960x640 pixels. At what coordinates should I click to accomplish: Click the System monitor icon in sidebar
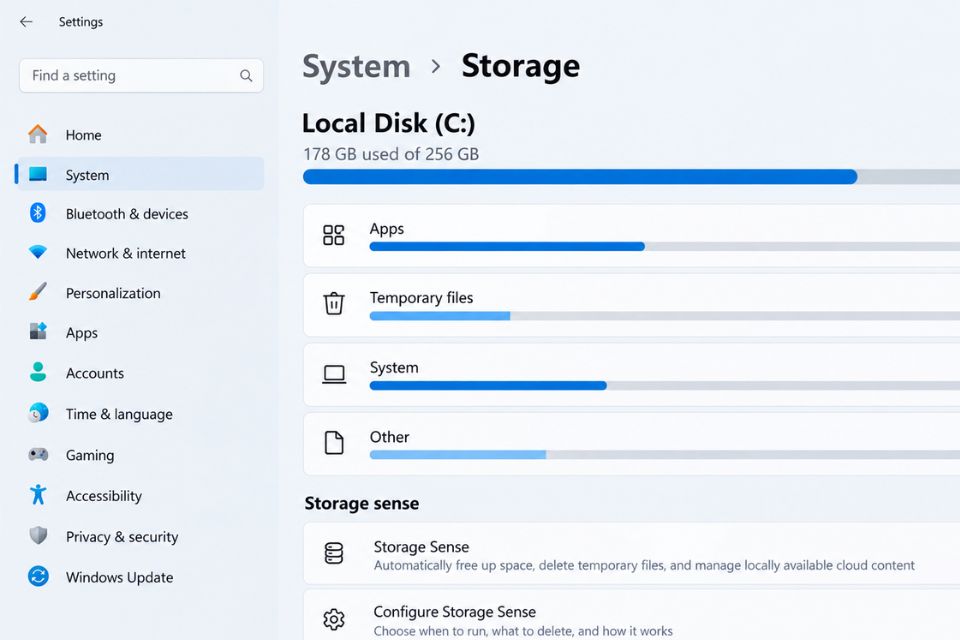pyautogui.click(x=38, y=175)
